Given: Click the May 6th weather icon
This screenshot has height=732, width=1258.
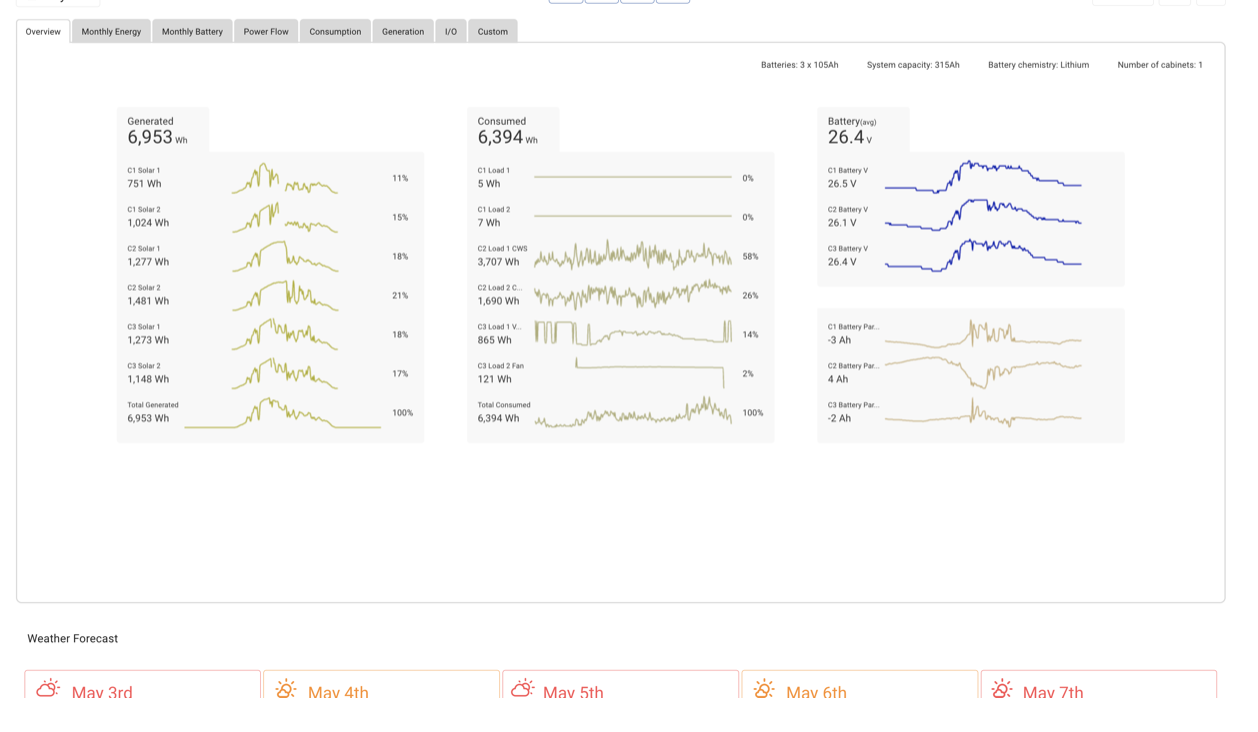Looking at the screenshot, I should tap(764, 688).
